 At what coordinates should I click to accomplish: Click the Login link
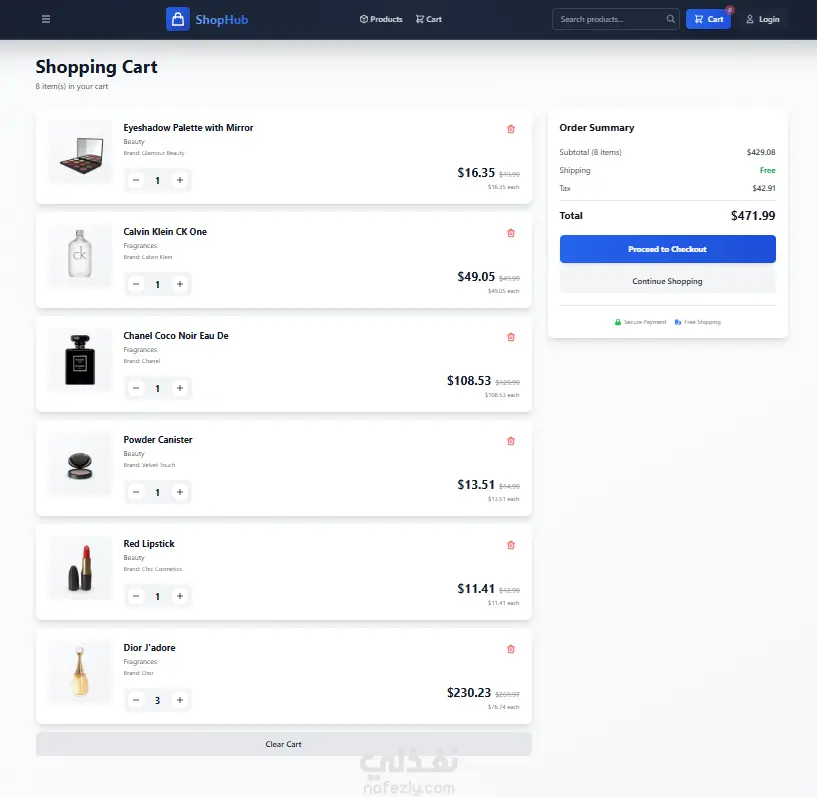[763, 19]
